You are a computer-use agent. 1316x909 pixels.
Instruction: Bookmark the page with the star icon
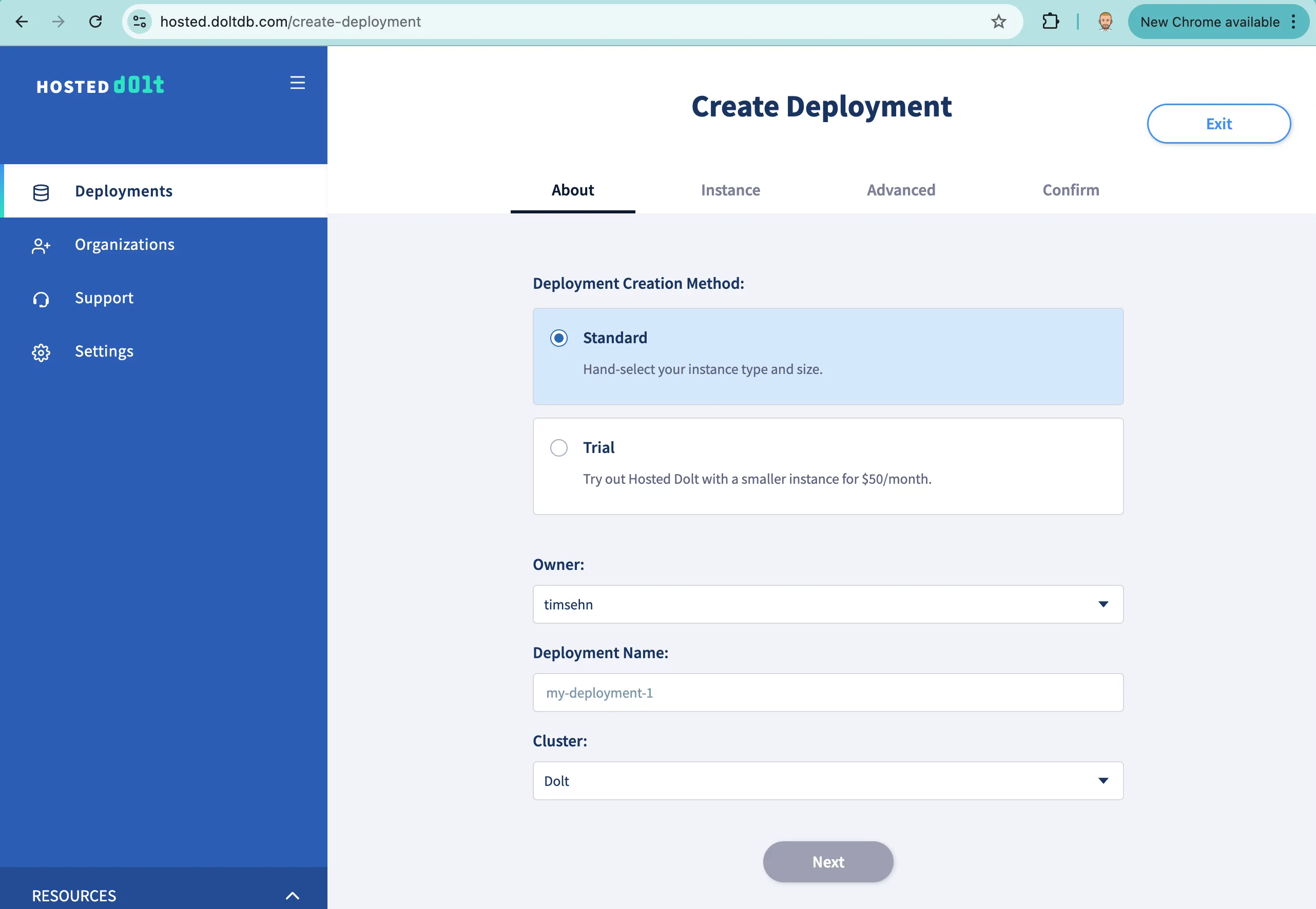pos(999,22)
